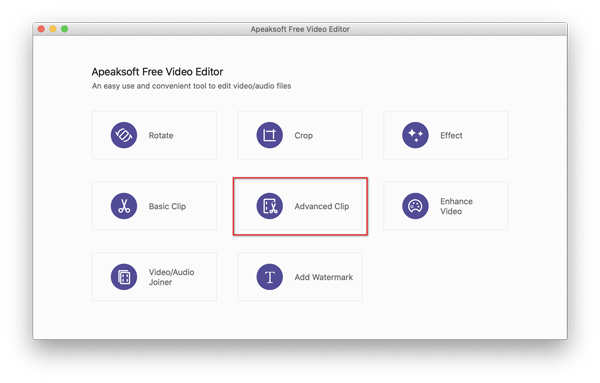
Task: Click the Add Watermark T icon
Action: (x=269, y=277)
